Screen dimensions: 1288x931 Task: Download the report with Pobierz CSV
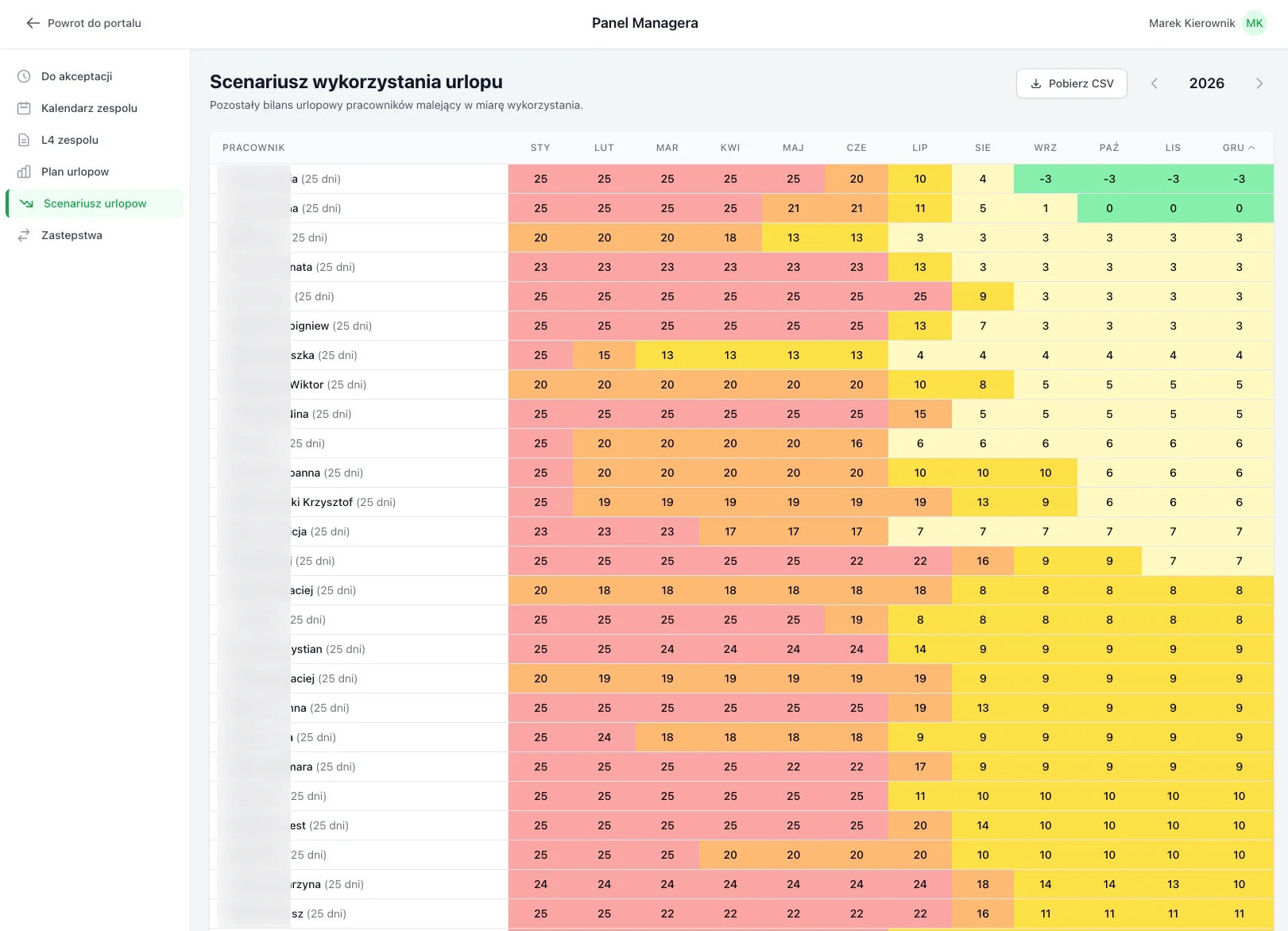tap(1071, 83)
